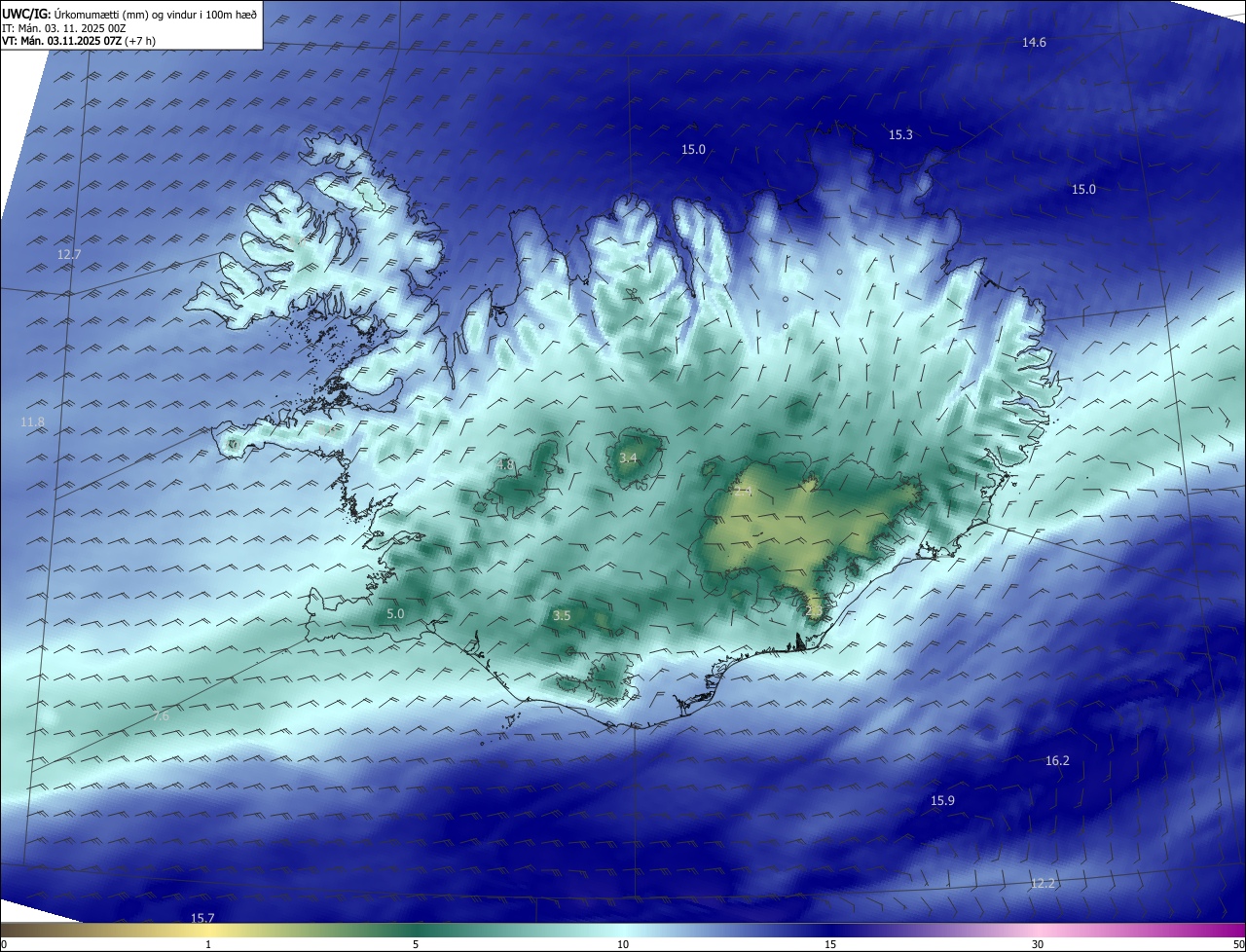The width and height of the screenshot is (1246, 952).
Task: Click the 15 tick on the color scale
Action: point(830,944)
